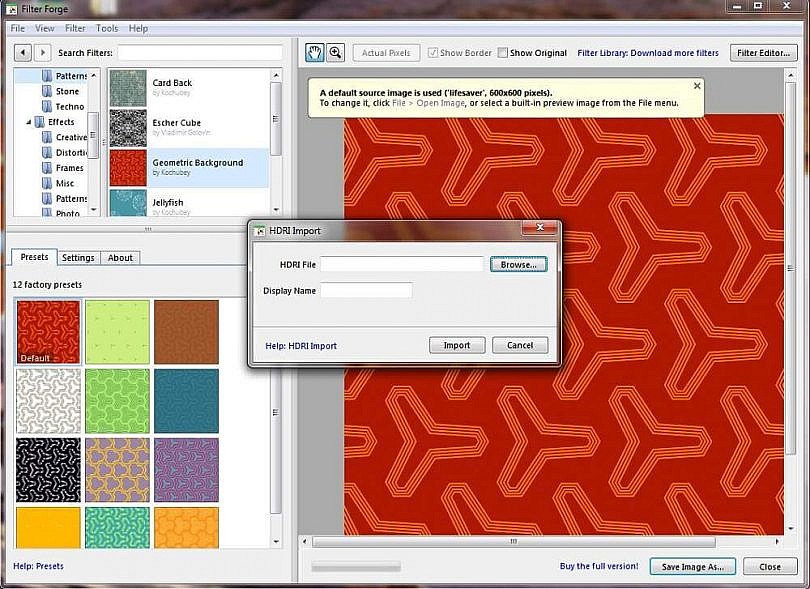The height and width of the screenshot is (589, 810).
Task: Click the Frames category book icon
Action: pyautogui.click(x=47, y=168)
